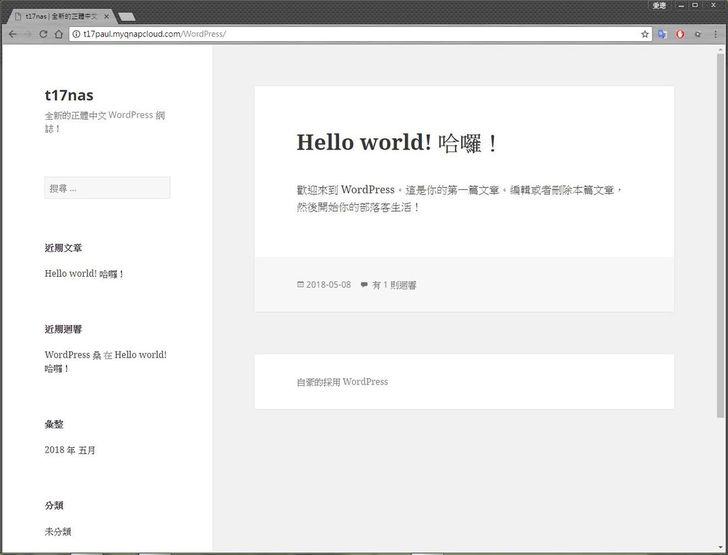
Task: Open the 未分類 category link
Action: (58, 531)
